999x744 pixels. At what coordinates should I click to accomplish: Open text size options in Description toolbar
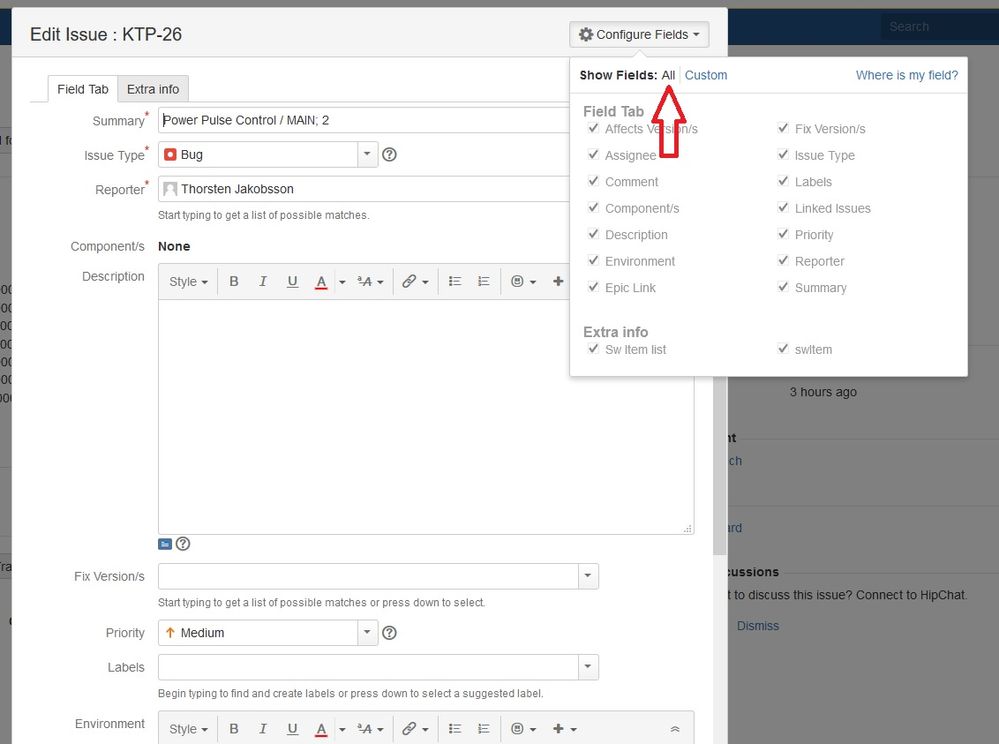[x=370, y=282]
